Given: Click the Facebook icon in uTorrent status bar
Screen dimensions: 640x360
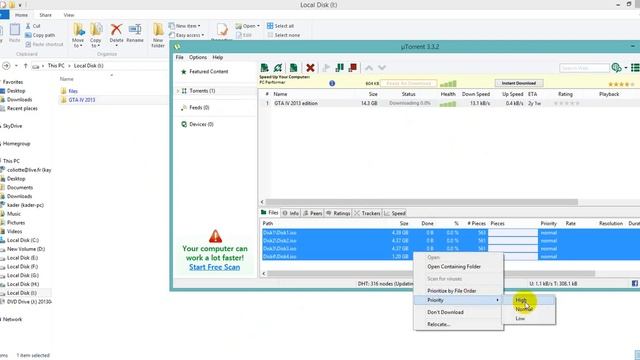Looking at the screenshot, I should (x=635, y=283).
